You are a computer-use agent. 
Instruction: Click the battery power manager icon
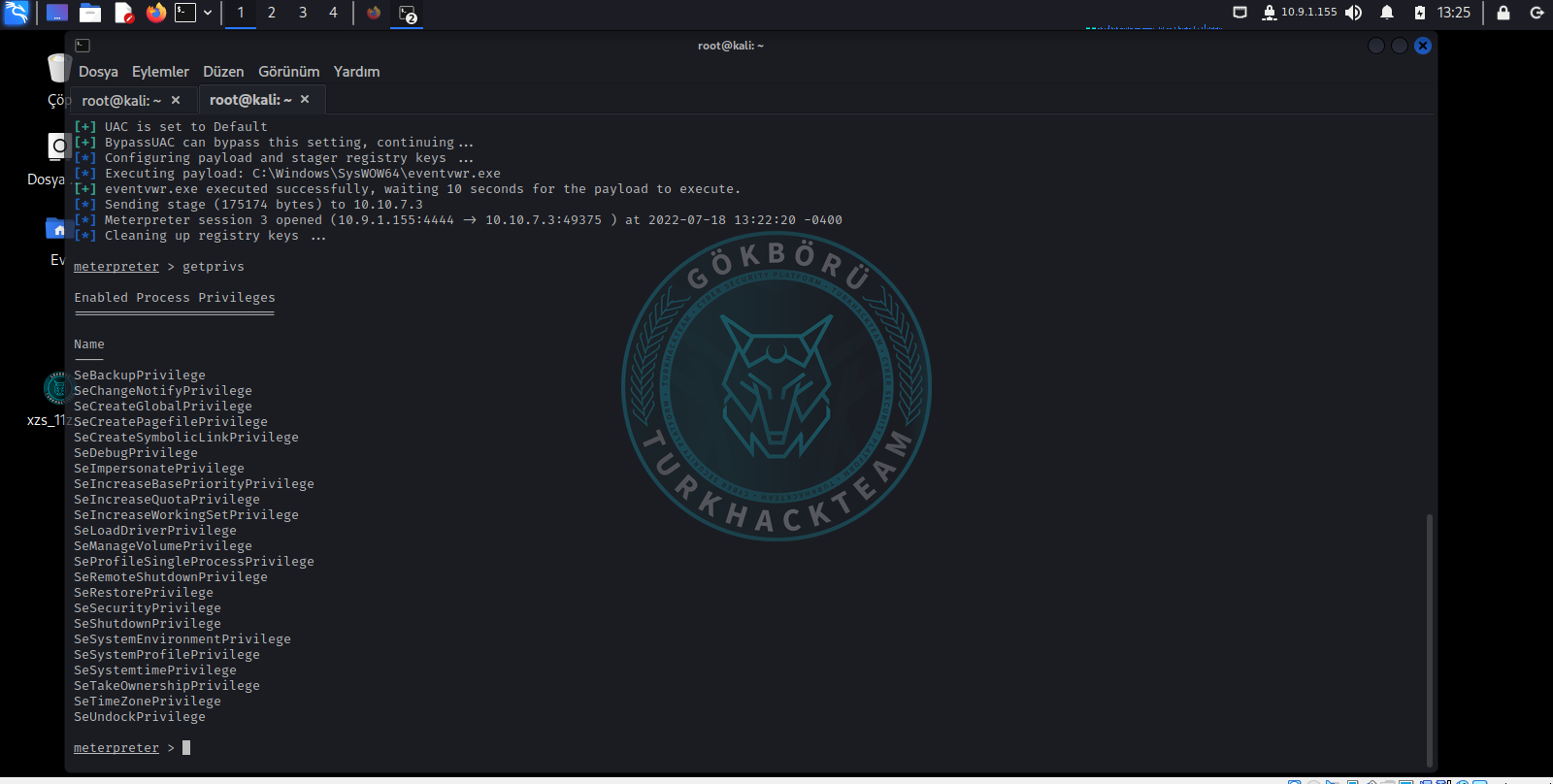1420,13
